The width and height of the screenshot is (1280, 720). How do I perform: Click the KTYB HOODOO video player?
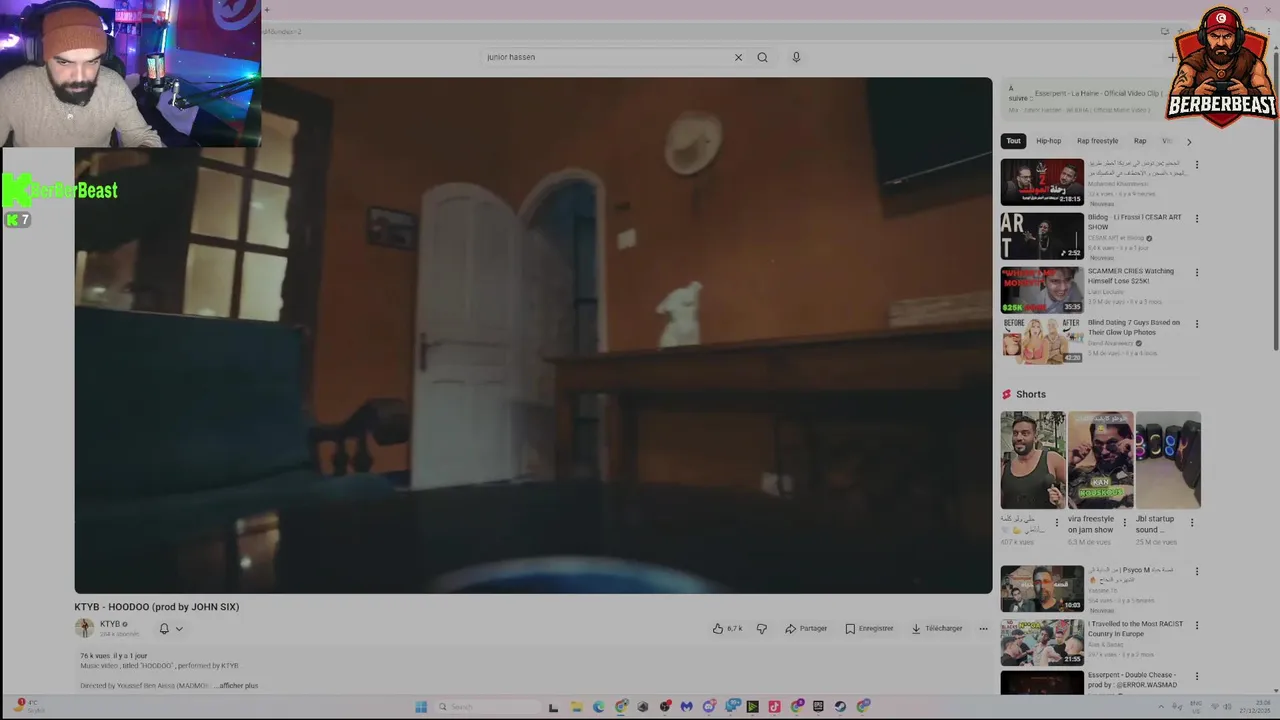coord(533,336)
